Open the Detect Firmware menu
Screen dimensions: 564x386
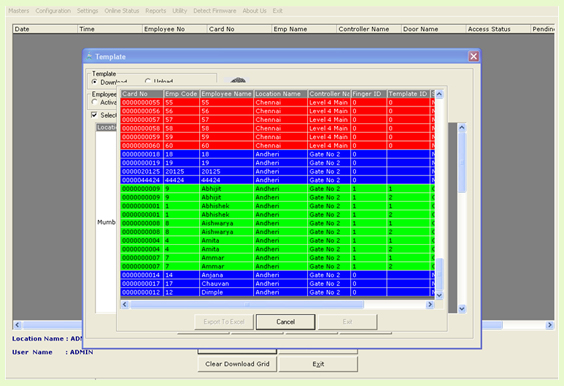[215, 11]
